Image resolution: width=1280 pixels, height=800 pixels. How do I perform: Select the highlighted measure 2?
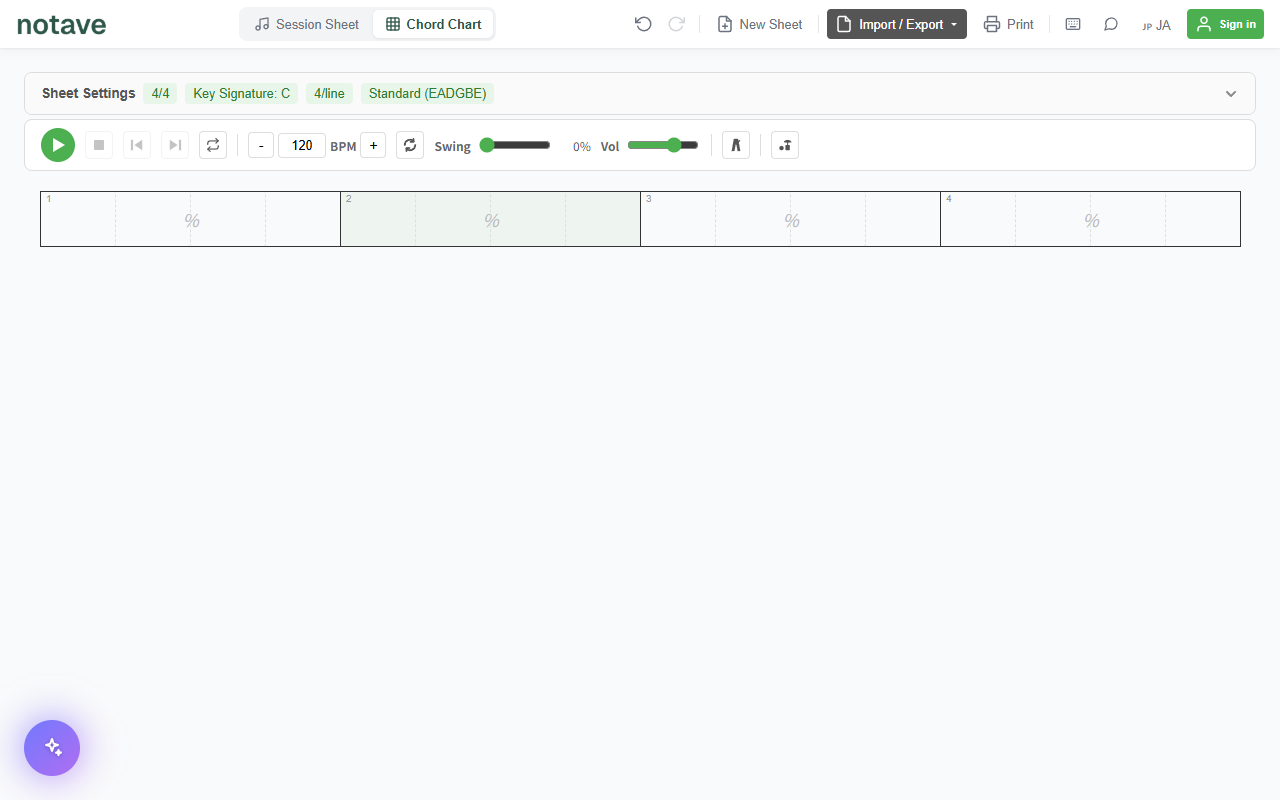click(x=491, y=219)
